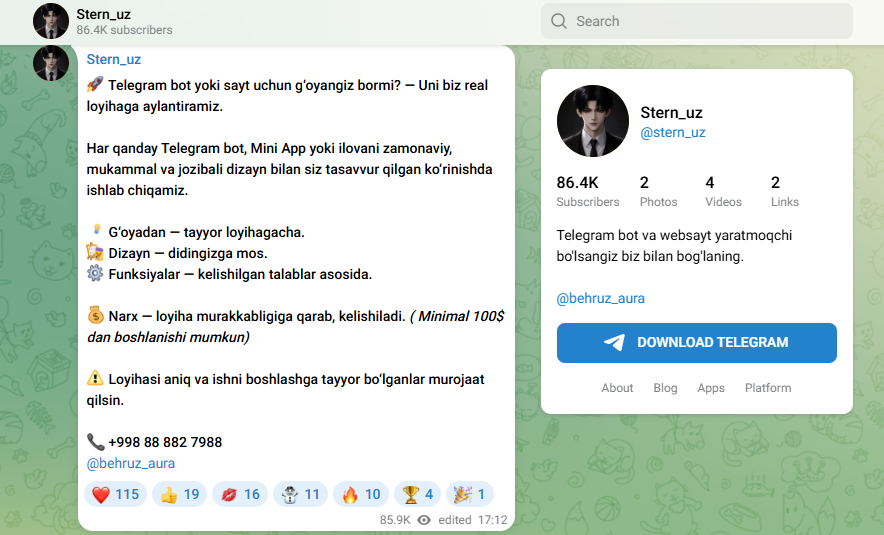Viewport: 884px width, 535px height.
Task: Click the avatar beside the message
Action: coord(51,63)
